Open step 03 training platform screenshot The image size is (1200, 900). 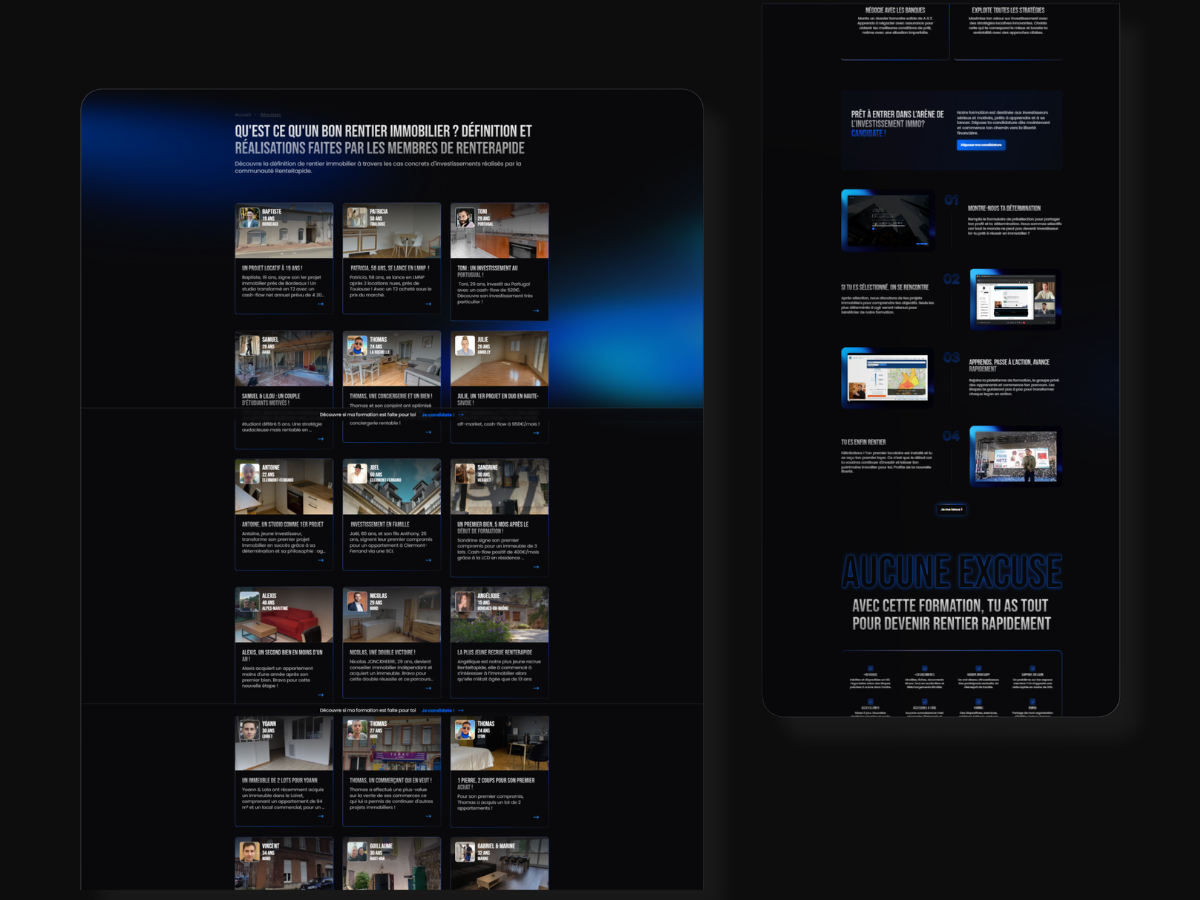(887, 378)
